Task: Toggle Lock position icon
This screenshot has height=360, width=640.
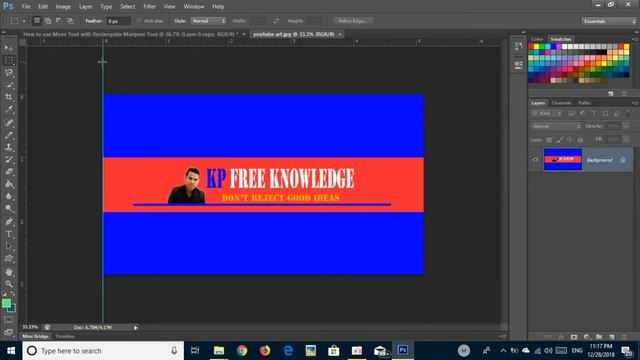Action: coord(570,140)
